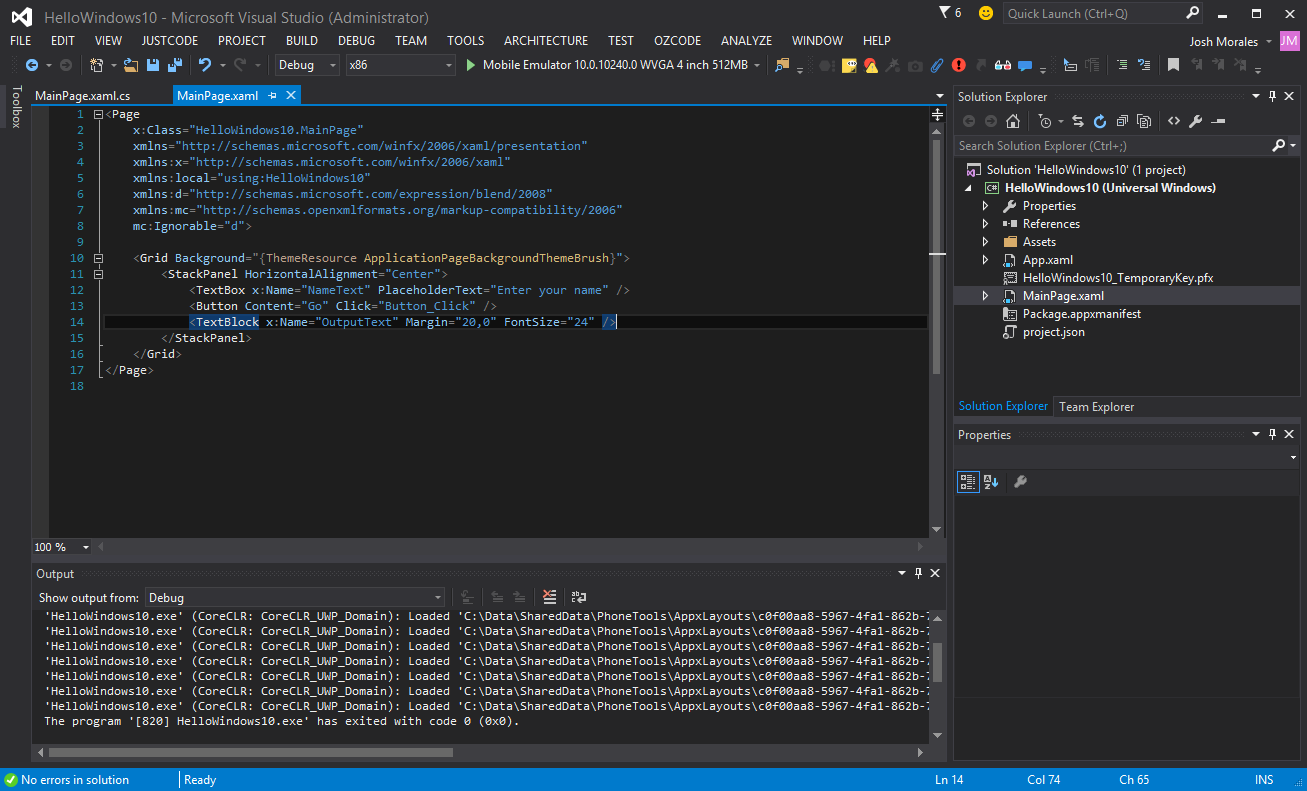Undo the last edit with the Undo icon
The width and height of the screenshot is (1307, 791).
(204, 65)
